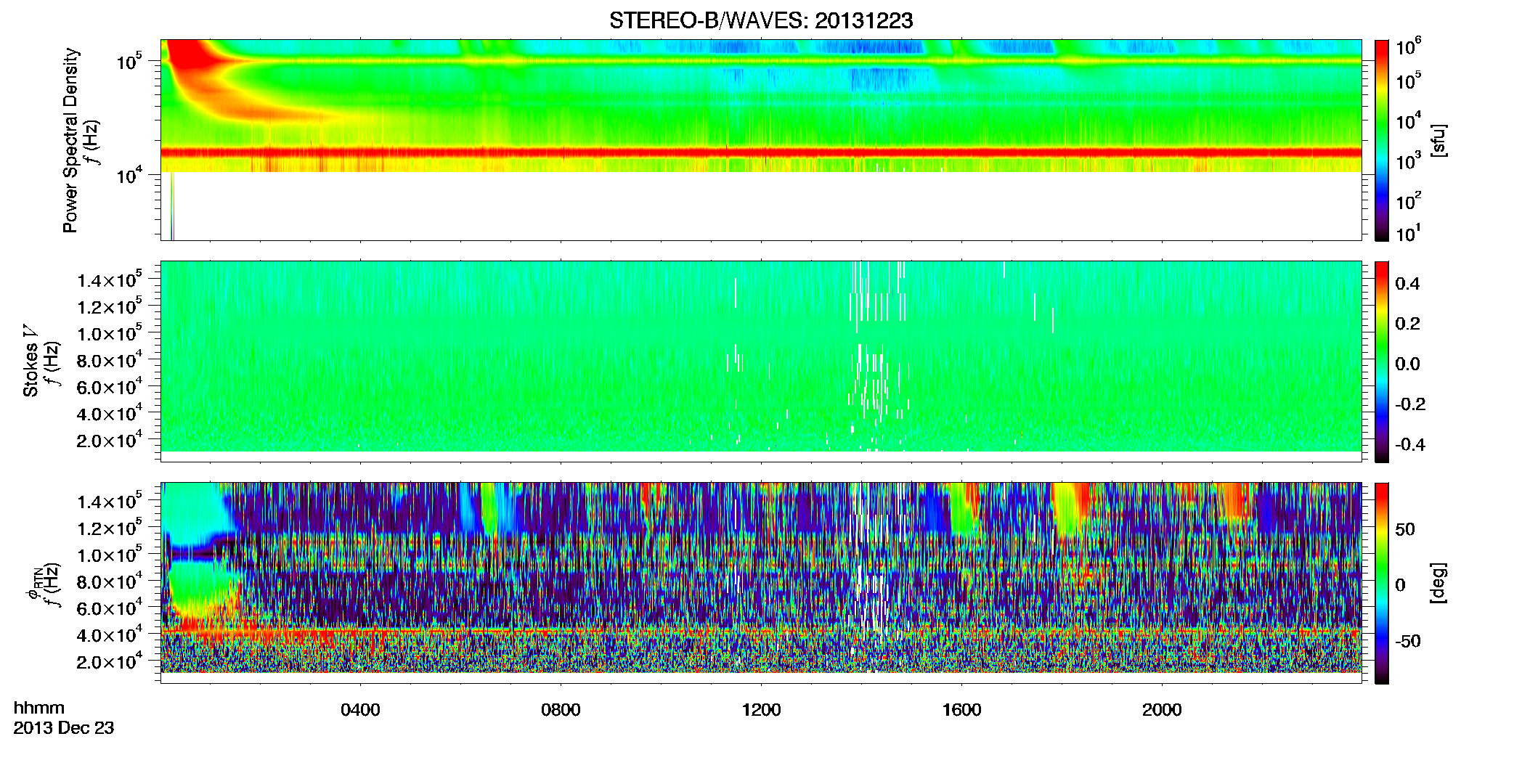
Task: Click the 1600 time tick label
Action: pos(961,710)
